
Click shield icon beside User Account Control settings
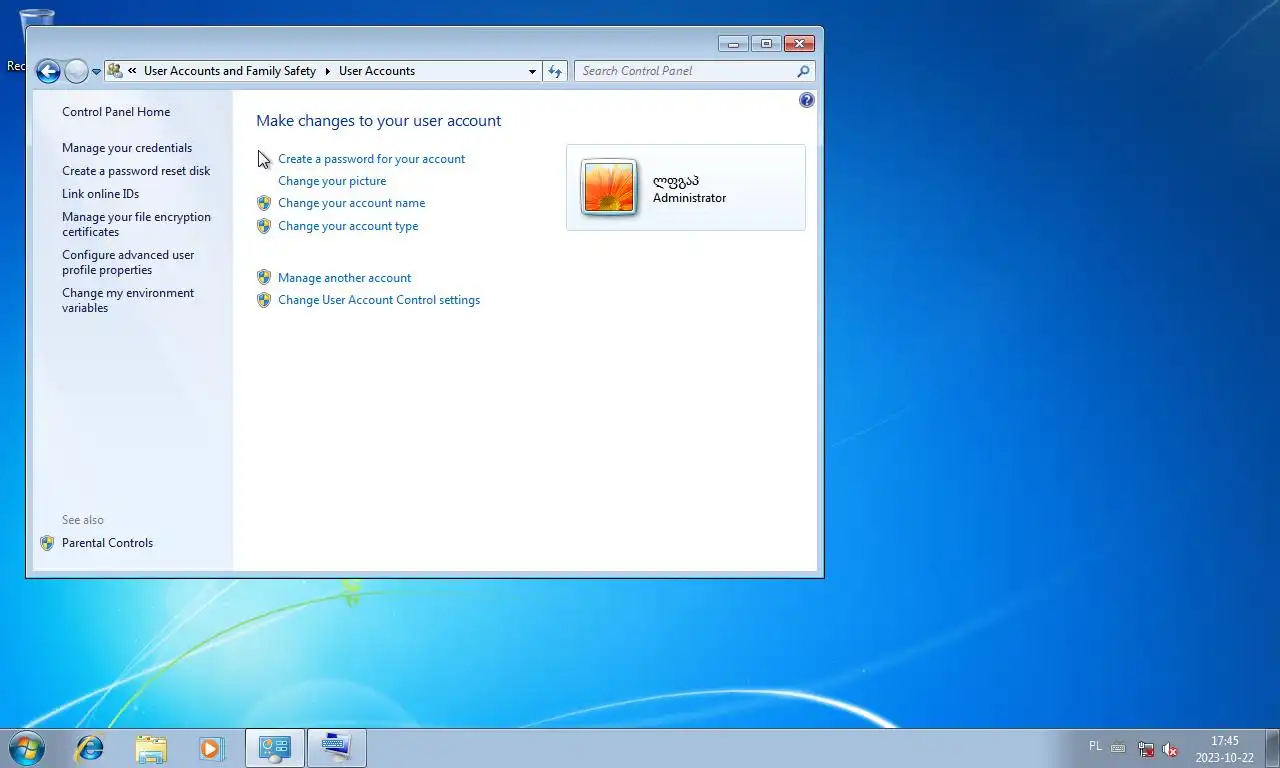(264, 300)
